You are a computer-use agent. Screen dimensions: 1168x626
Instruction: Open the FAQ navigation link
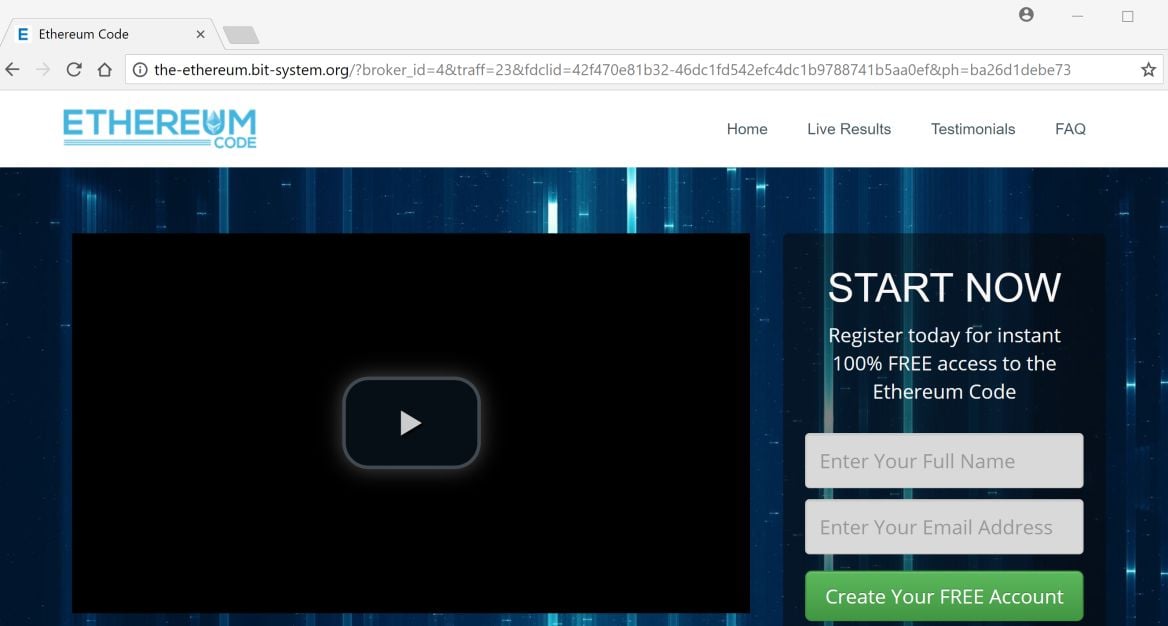click(1070, 129)
